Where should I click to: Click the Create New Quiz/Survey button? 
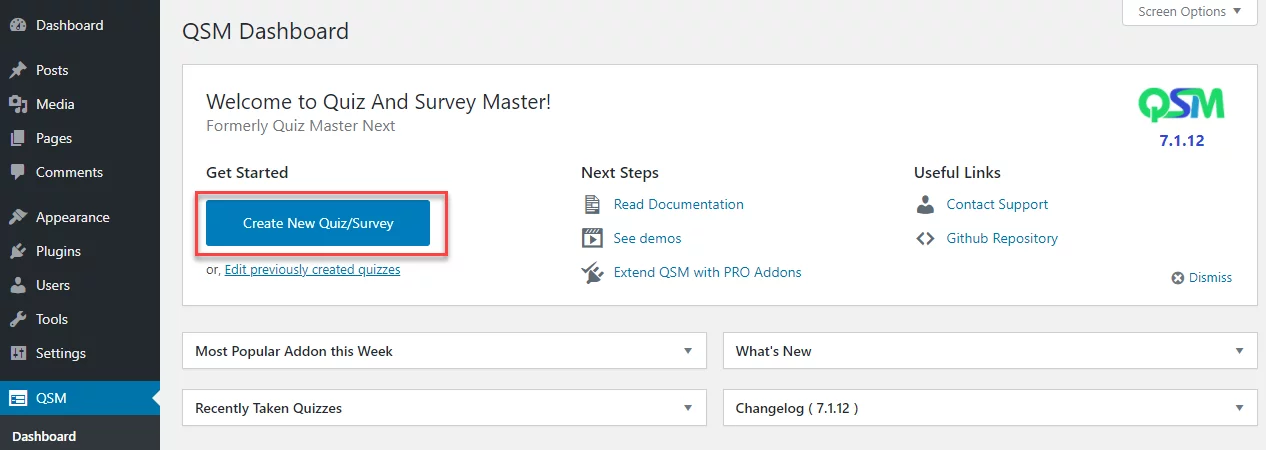(318, 223)
